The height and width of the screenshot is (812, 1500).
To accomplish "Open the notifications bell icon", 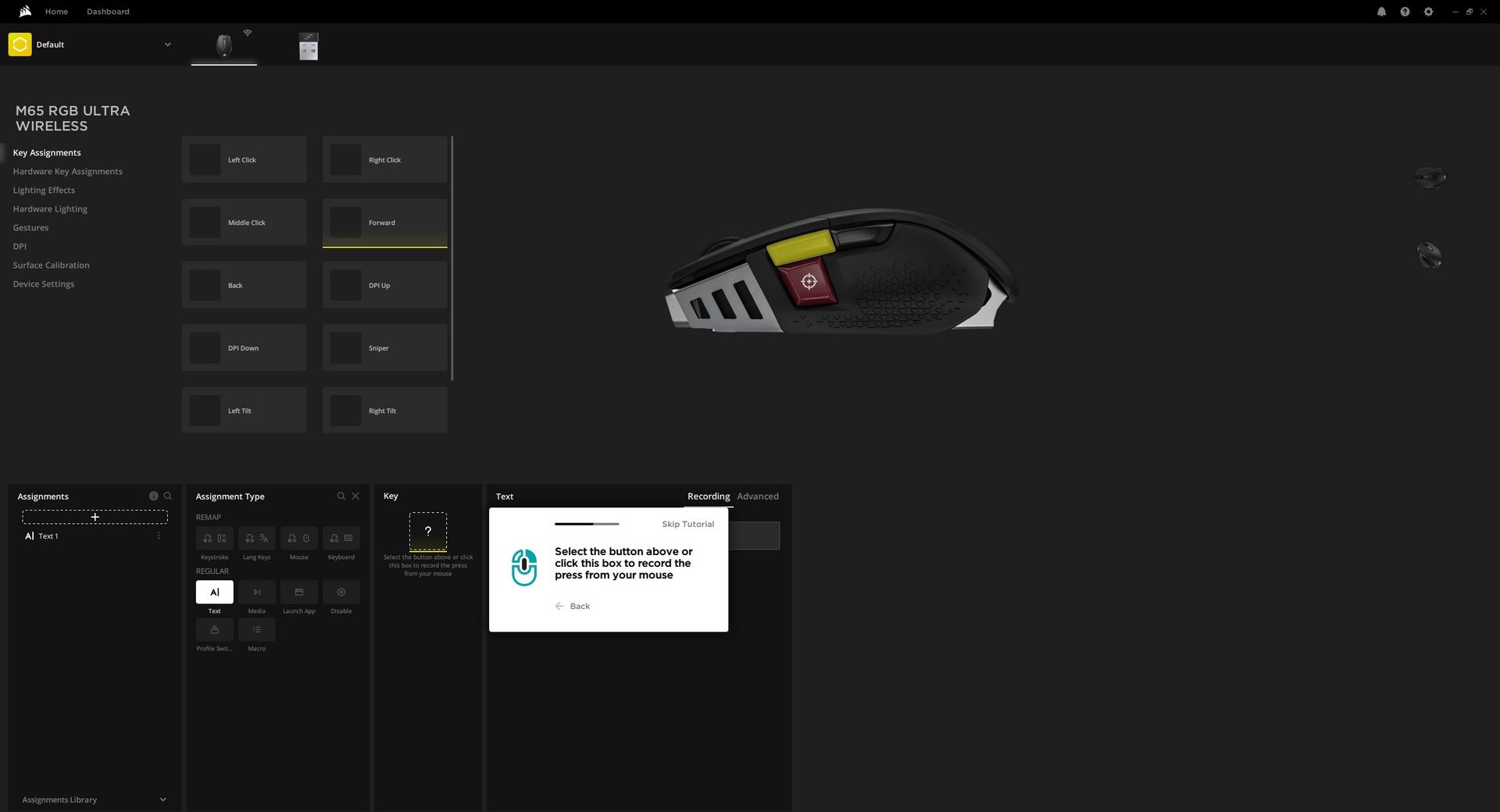I will pyautogui.click(x=1381, y=12).
